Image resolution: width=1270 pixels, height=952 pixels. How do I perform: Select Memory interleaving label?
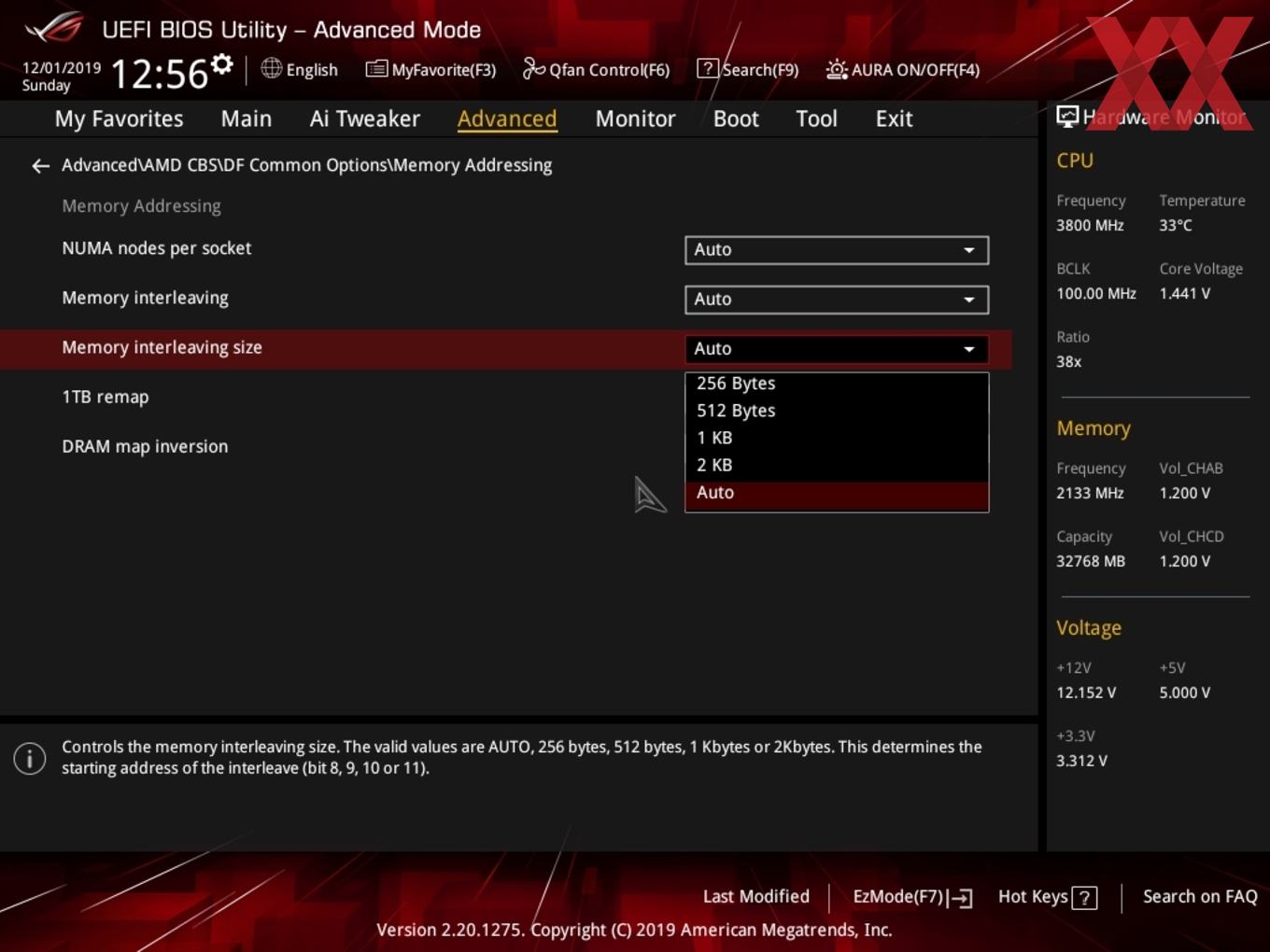[x=145, y=299]
